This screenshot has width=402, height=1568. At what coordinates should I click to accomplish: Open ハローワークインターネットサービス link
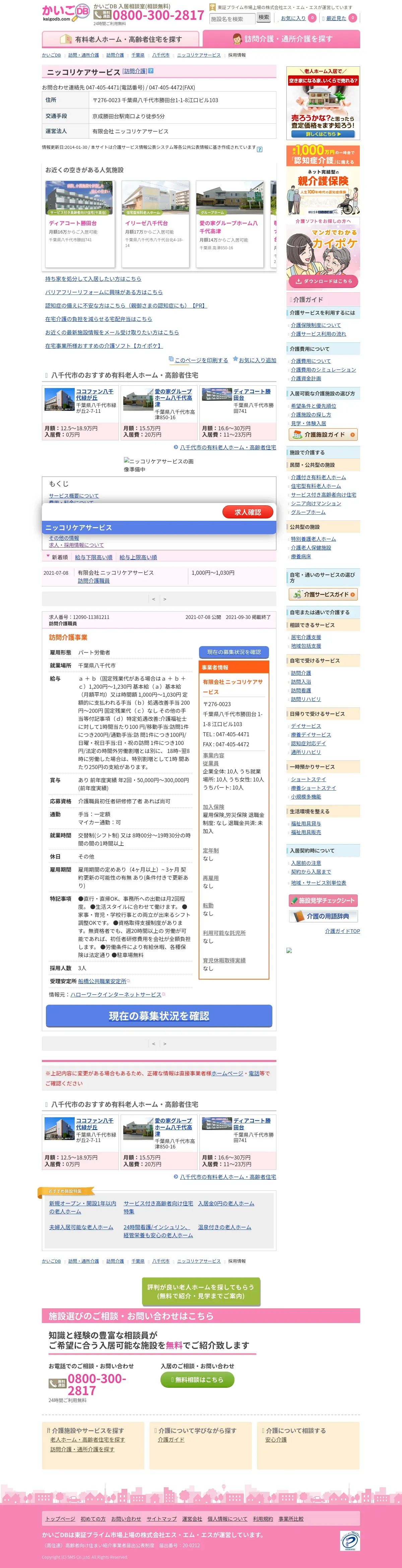tap(116, 995)
